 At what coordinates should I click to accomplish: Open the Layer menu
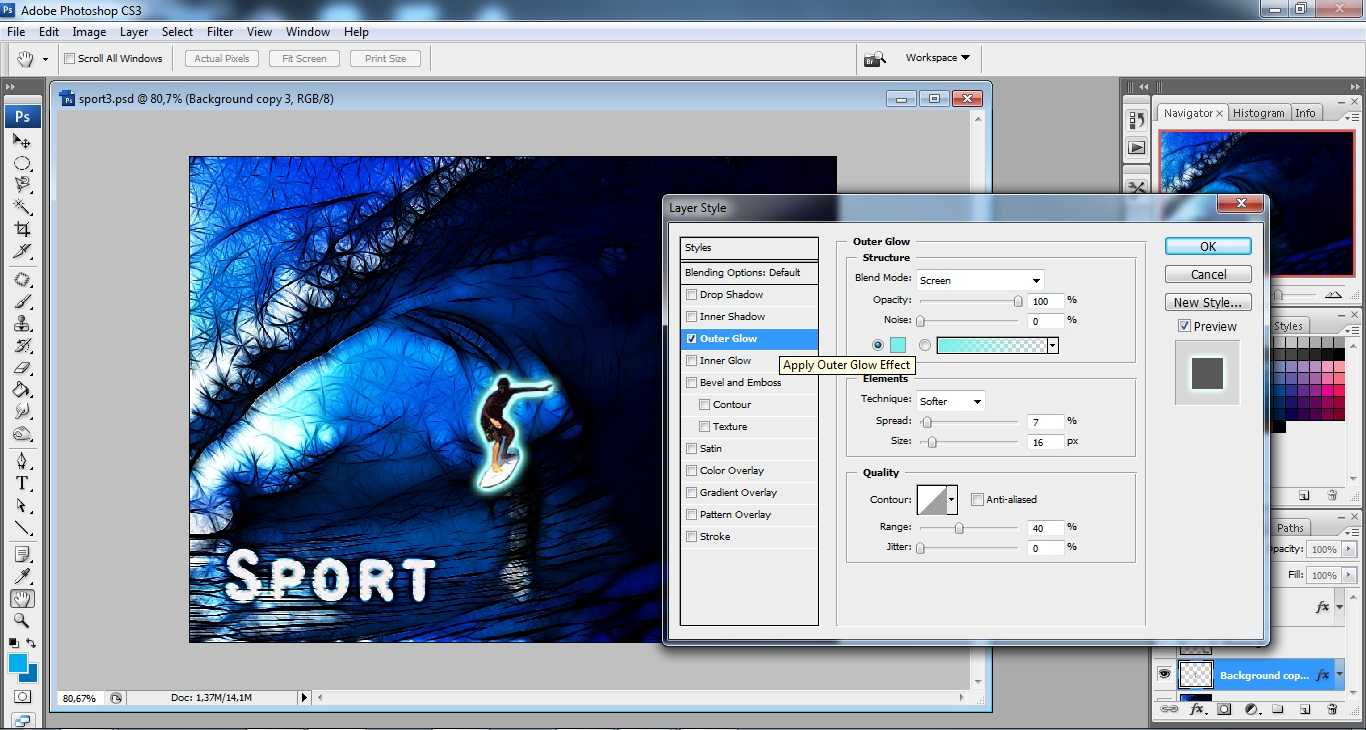pyautogui.click(x=134, y=32)
